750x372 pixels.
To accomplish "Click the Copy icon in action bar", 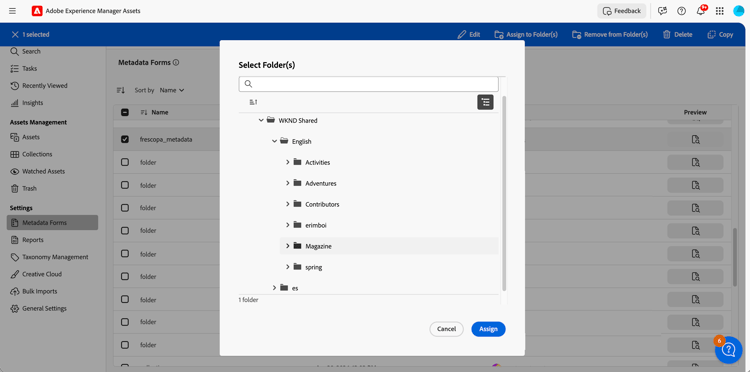I will pyautogui.click(x=711, y=34).
